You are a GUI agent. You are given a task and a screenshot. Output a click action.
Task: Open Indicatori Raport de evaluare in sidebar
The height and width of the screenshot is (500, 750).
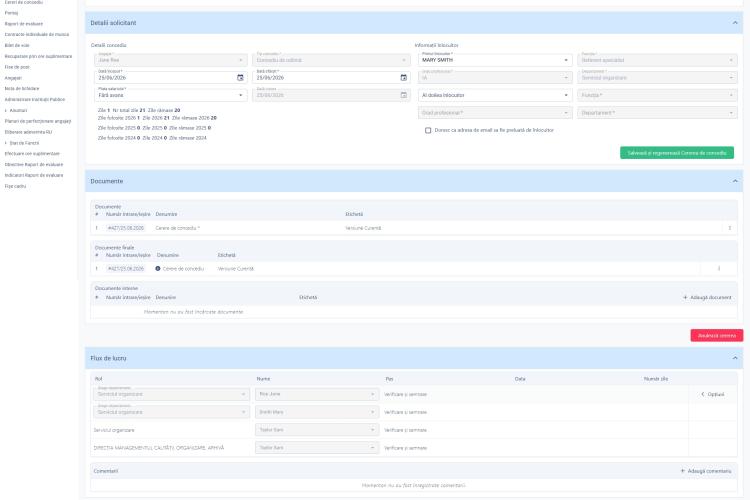34,175
